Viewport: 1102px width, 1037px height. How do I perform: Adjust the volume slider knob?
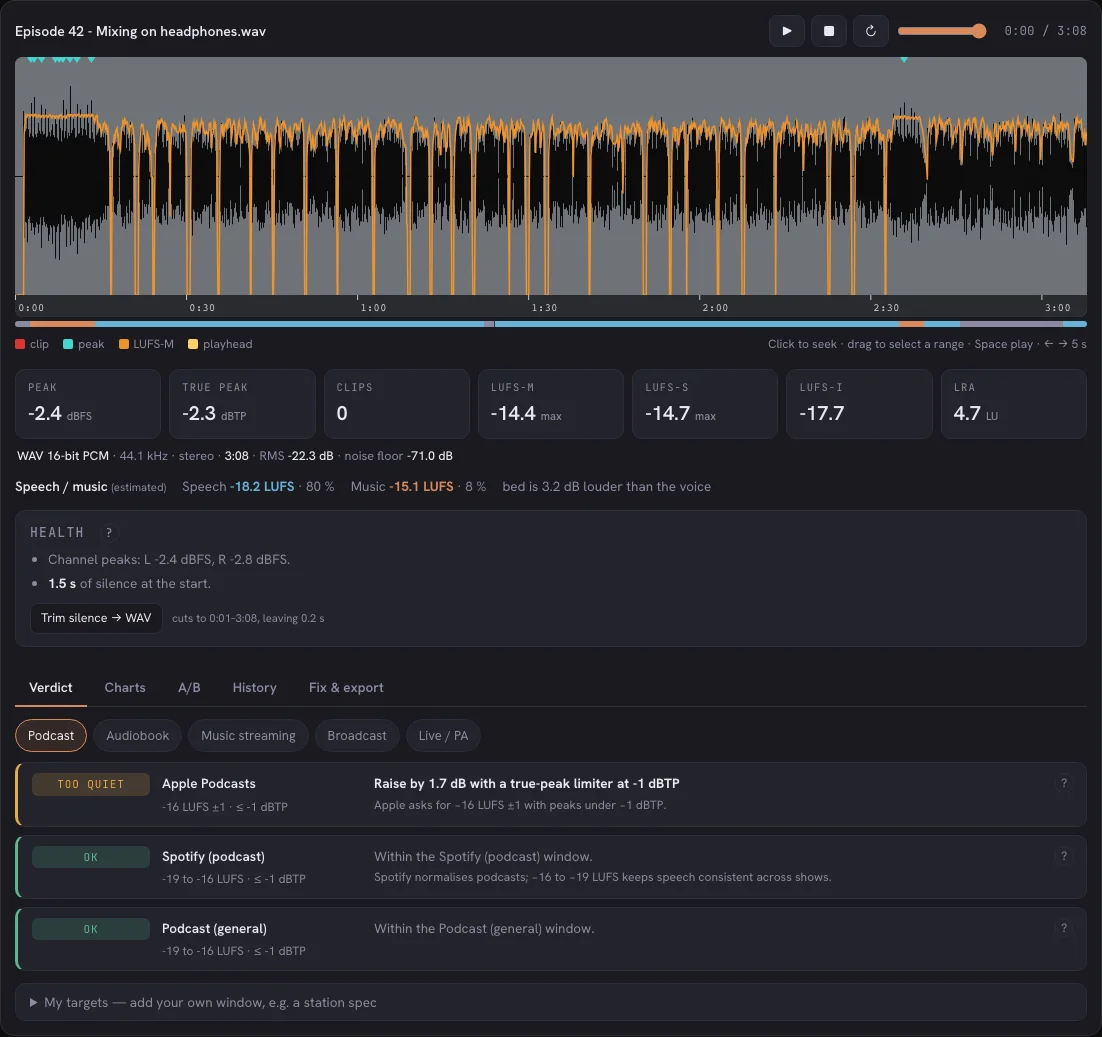click(x=978, y=31)
